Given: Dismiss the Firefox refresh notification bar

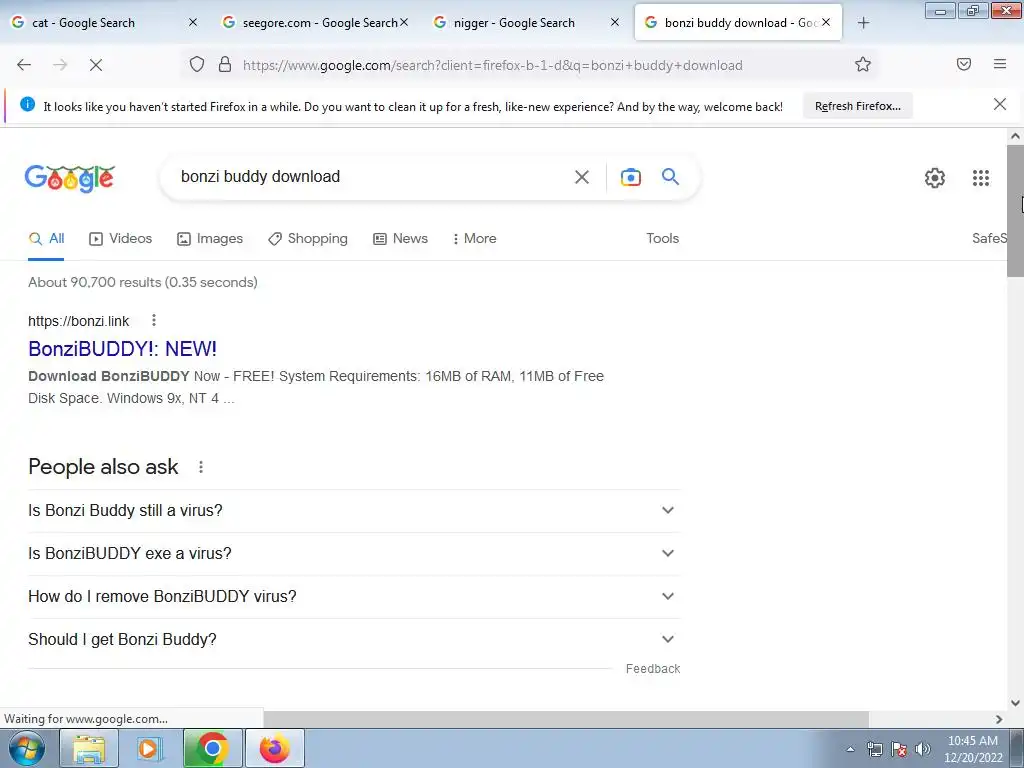Looking at the screenshot, I should coord(999,104).
